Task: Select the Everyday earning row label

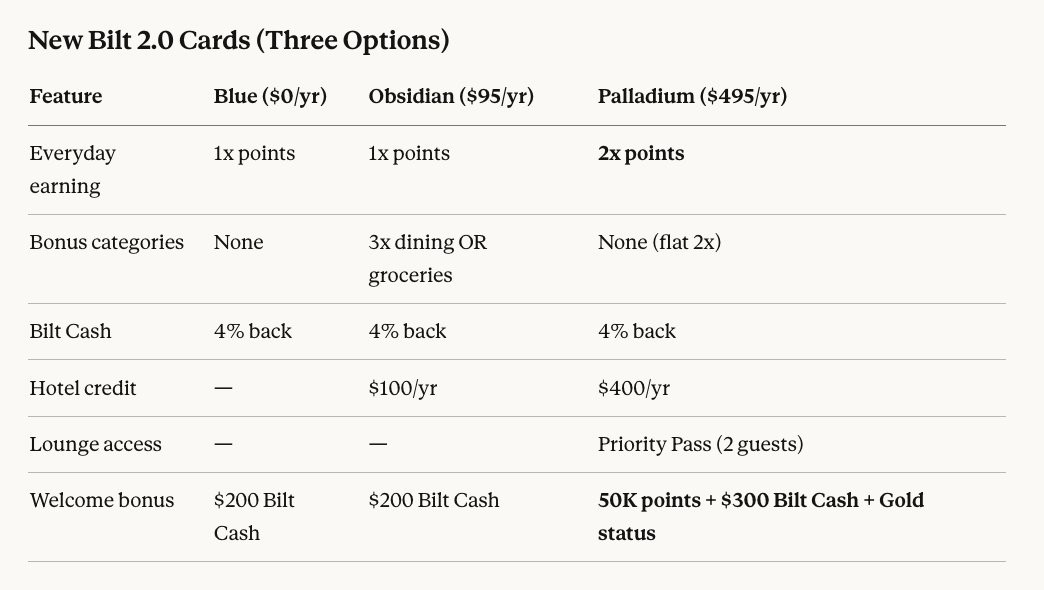Action: tap(73, 170)
